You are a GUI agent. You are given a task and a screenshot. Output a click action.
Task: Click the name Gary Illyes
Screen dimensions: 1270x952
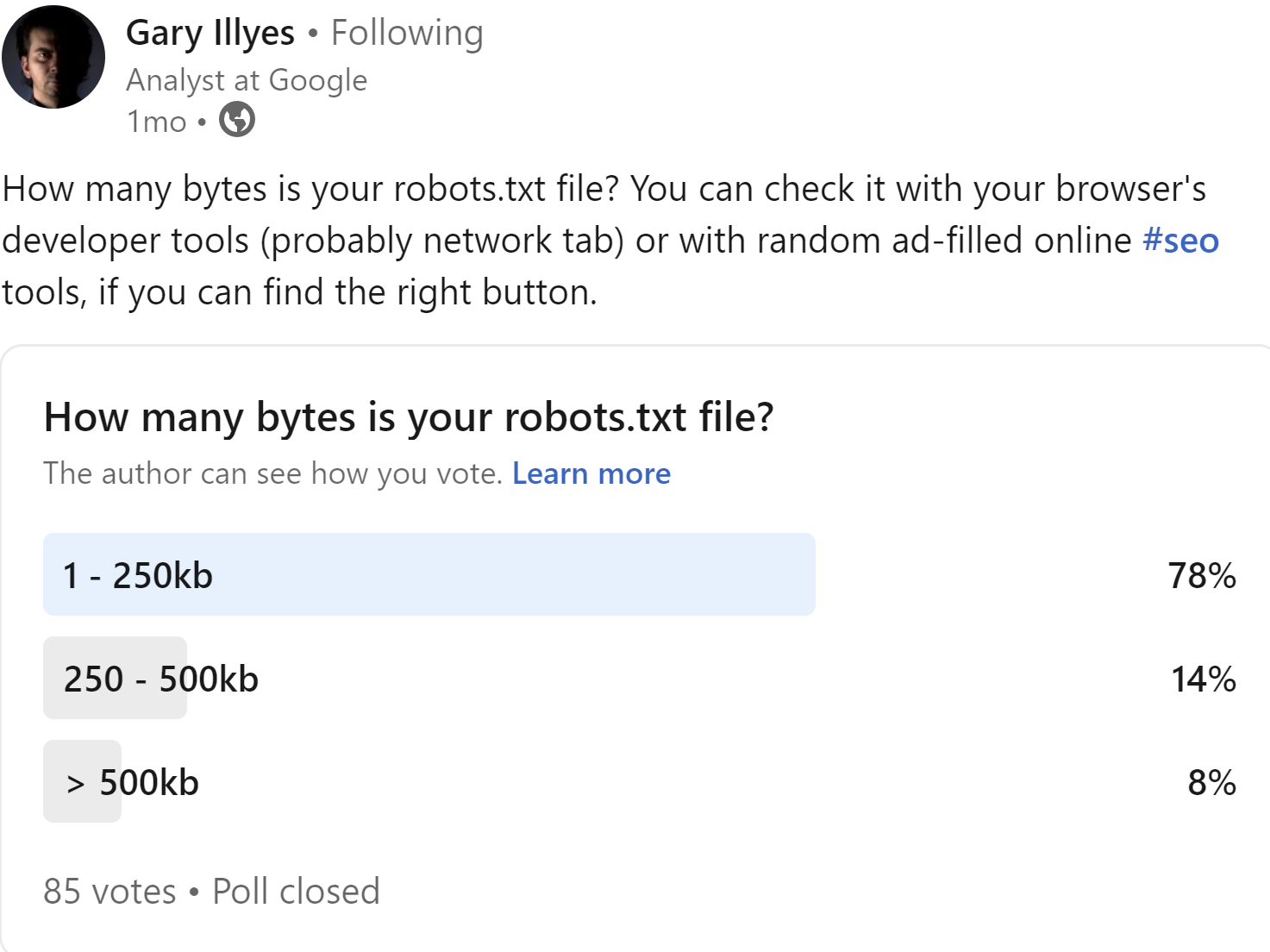(x=210, y=32)
